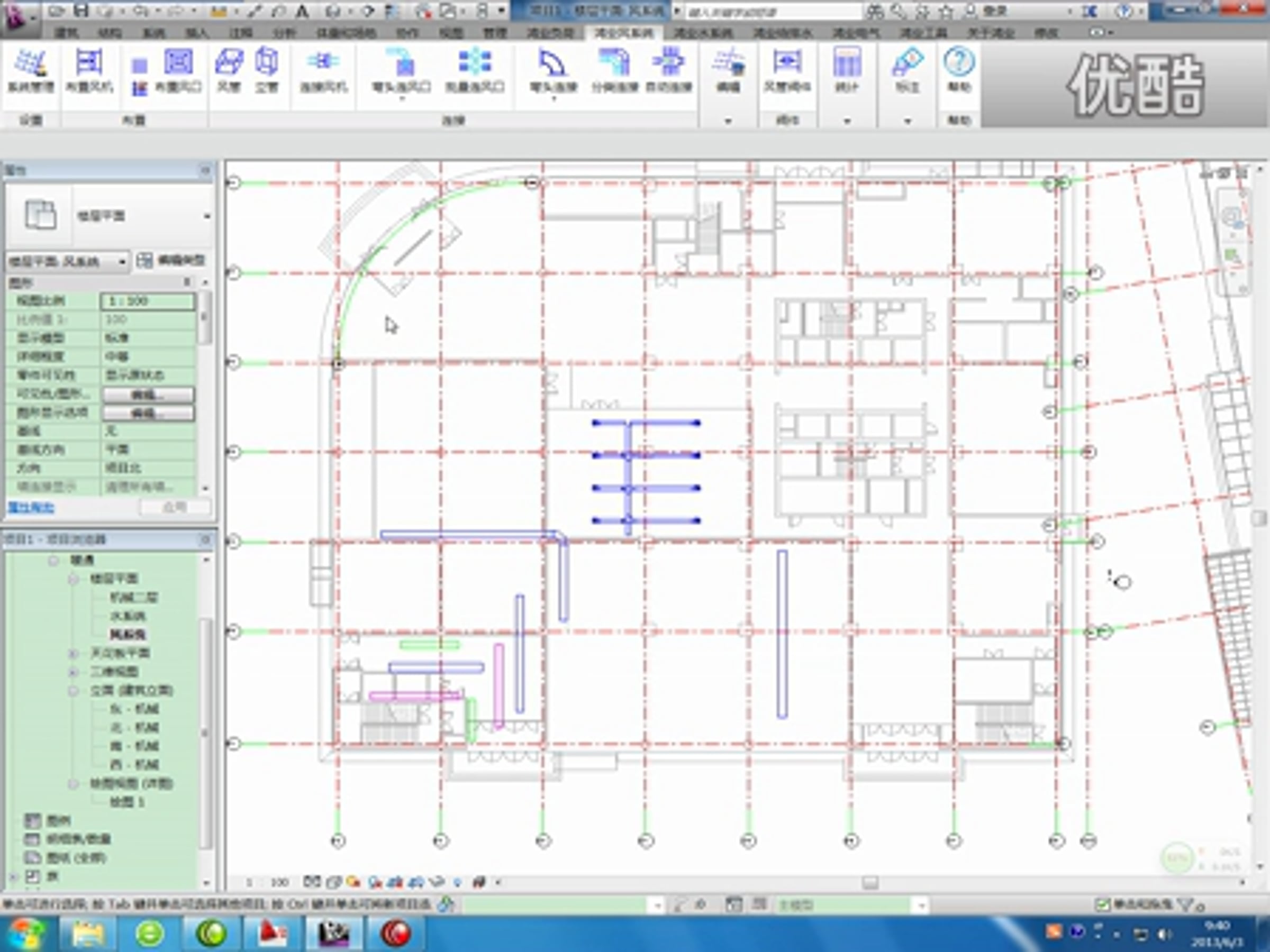1270x952 pixels.
Task: Click the 帮助 help question-mark icon
Action: [958, 62]
